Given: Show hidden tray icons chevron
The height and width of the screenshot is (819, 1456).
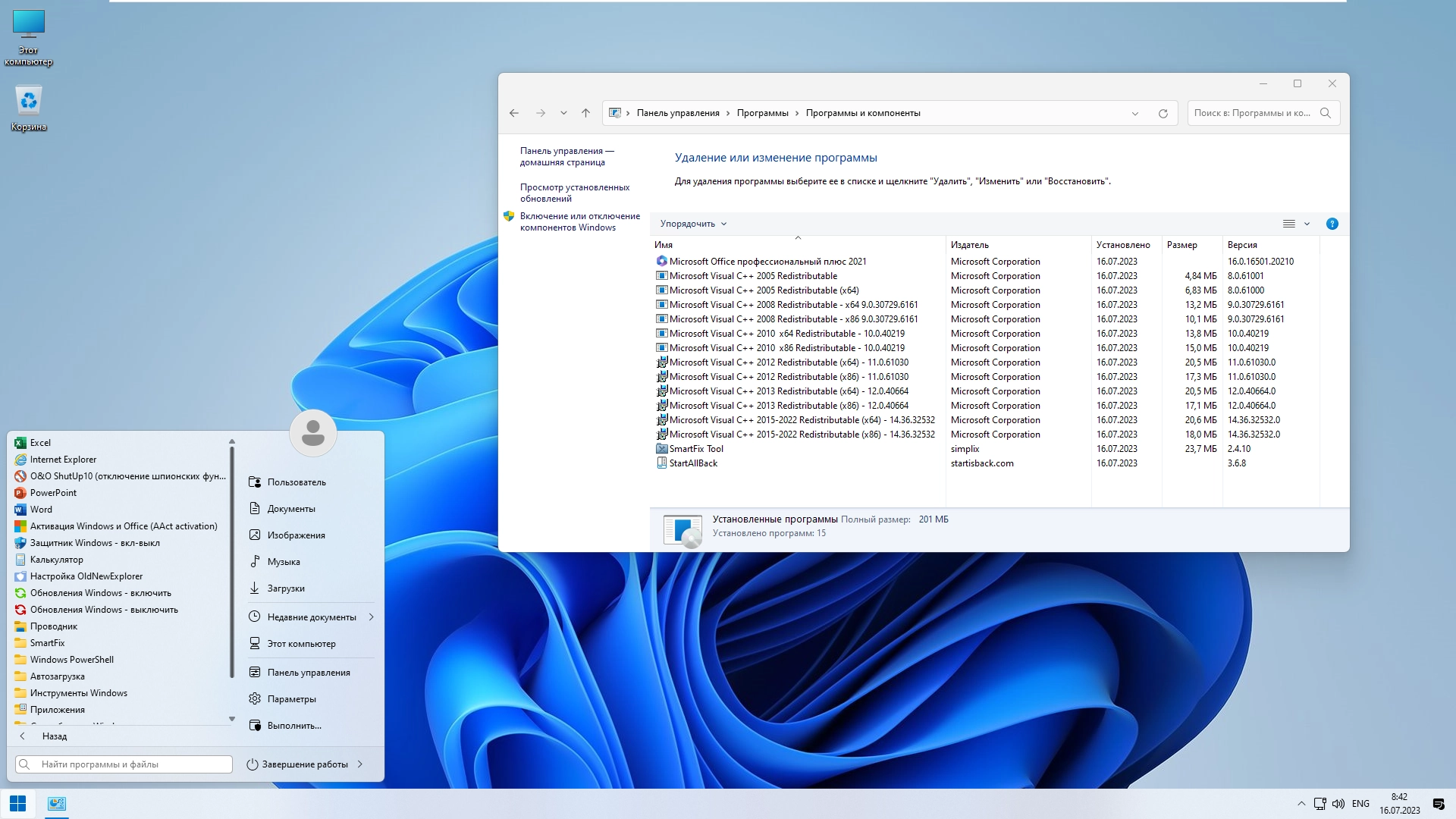Looking at the screenshot, I should tap(1301, 804).
